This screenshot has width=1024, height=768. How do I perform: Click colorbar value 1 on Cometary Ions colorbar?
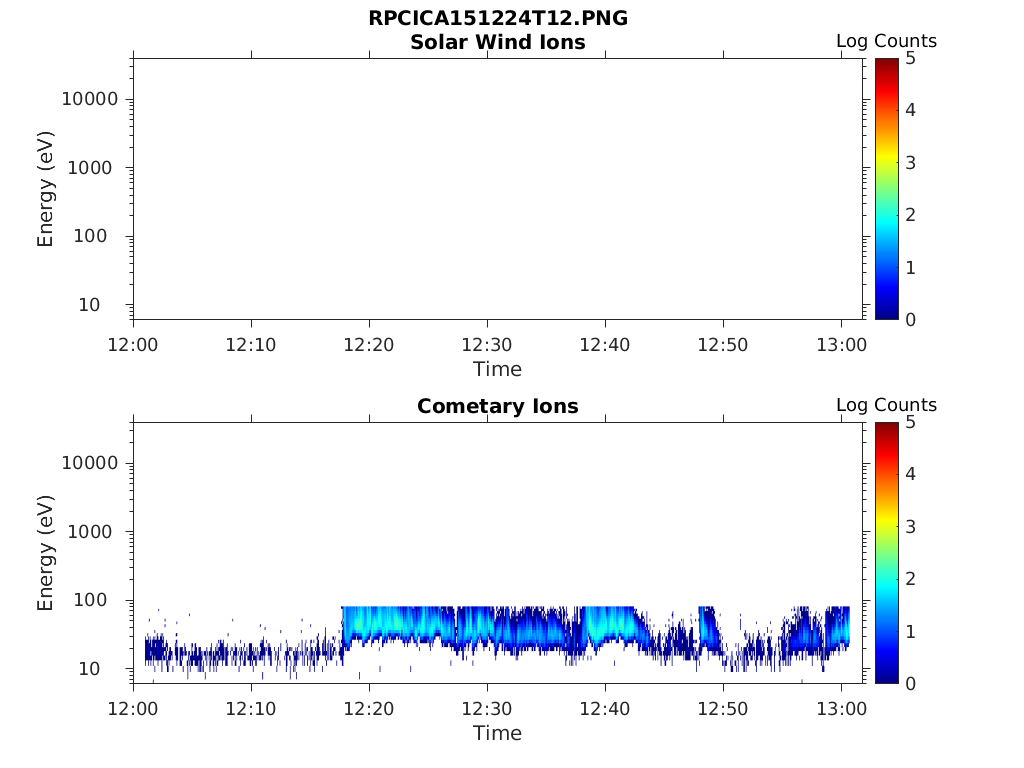tap(910, 632)
